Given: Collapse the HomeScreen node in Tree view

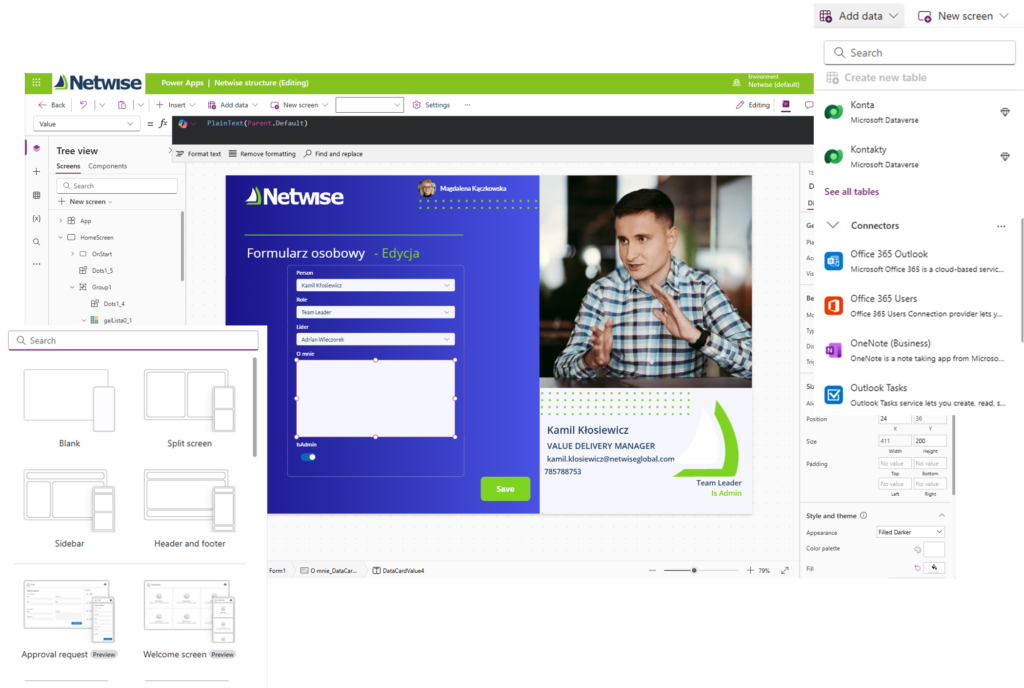Looking at the screenshot, I should pyautogui.click(x=61, y=238).
